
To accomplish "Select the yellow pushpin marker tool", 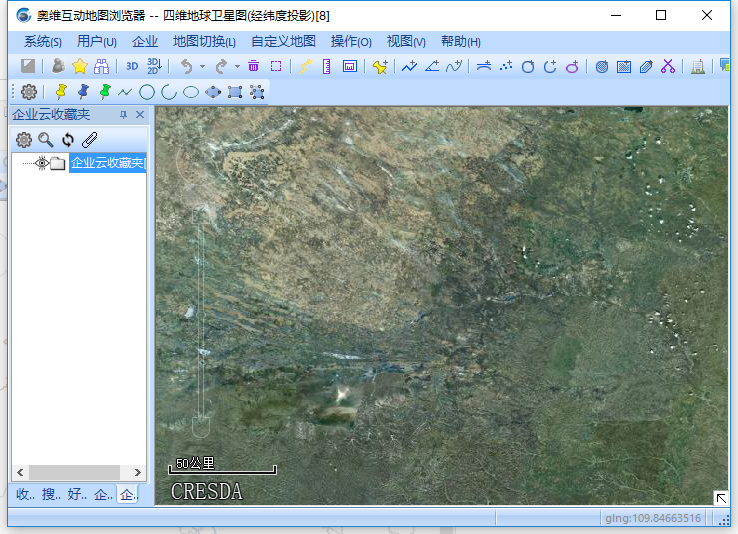I will [61, 92].
